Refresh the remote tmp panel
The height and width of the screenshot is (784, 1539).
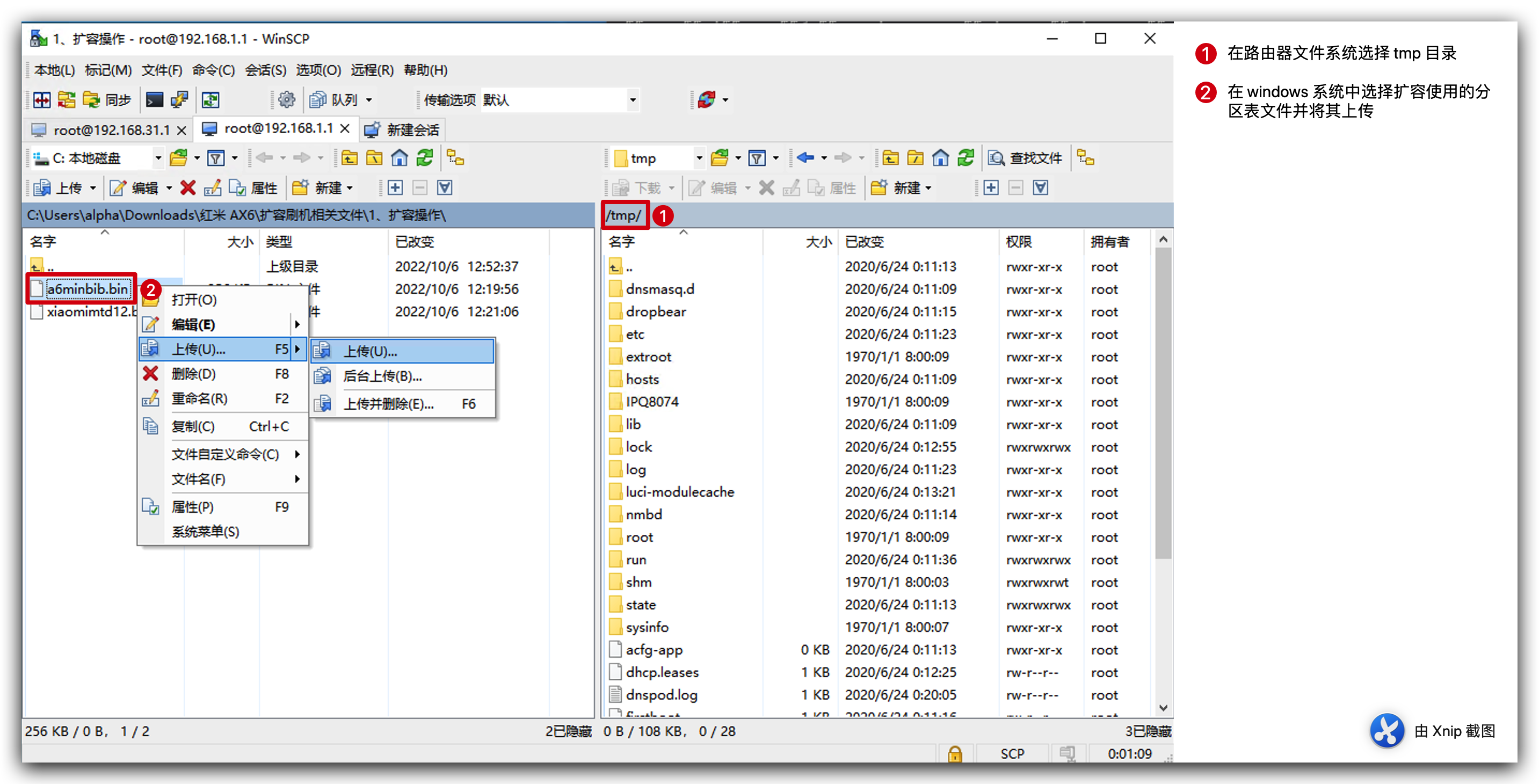pyautogui.click(x=965, y=158)
